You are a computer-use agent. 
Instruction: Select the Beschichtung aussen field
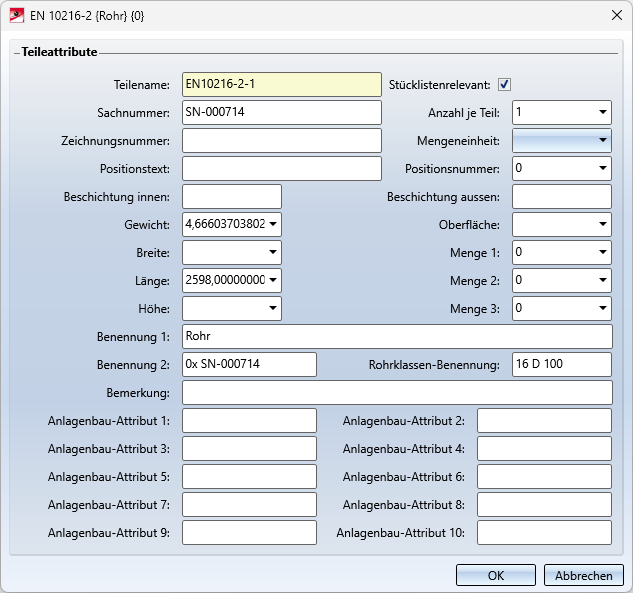pos(562,197)
